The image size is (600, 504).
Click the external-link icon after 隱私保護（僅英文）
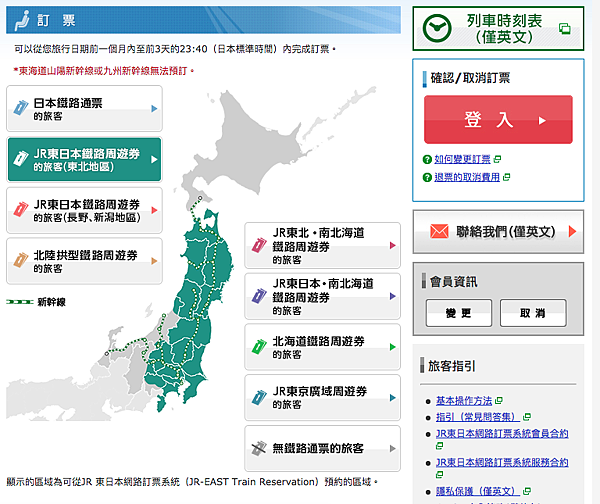point(527,491)
